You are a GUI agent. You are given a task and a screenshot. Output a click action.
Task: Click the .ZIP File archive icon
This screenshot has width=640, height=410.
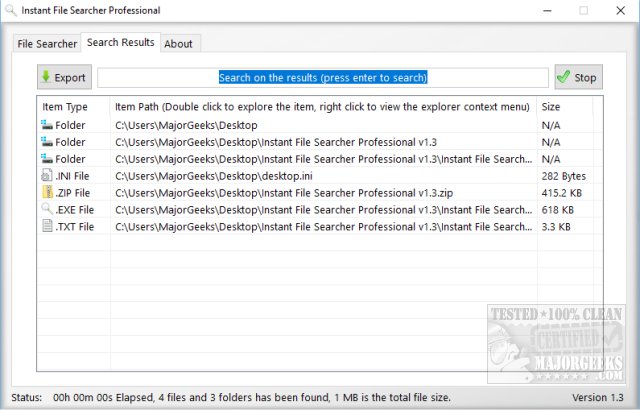point(47,192)
